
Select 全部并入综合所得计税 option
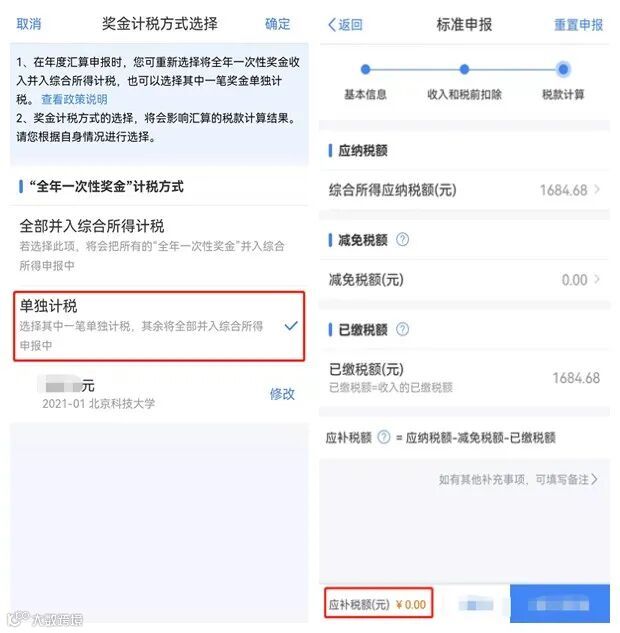159,245
